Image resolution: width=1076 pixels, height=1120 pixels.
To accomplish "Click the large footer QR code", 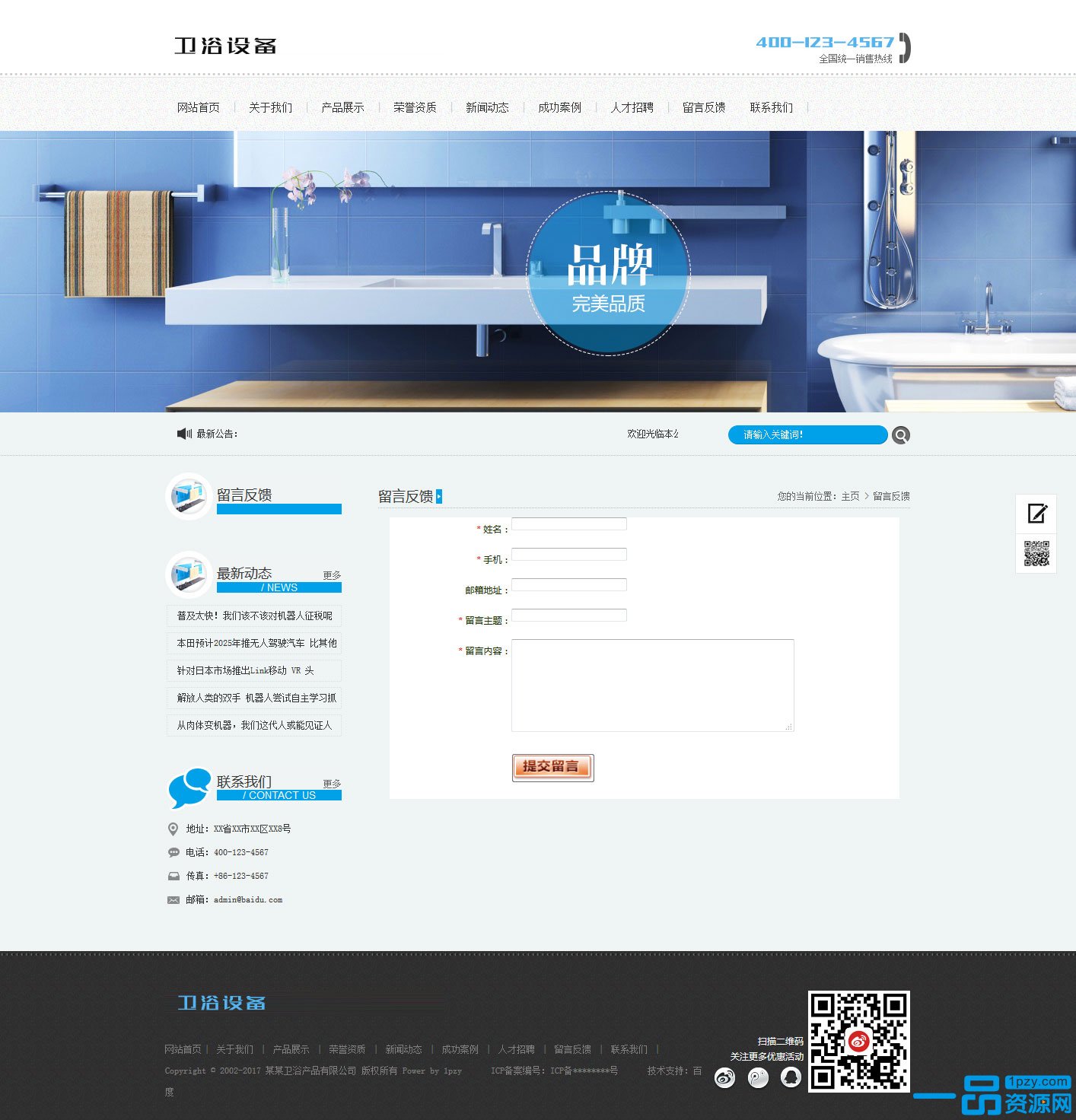I will (859, 1042).
